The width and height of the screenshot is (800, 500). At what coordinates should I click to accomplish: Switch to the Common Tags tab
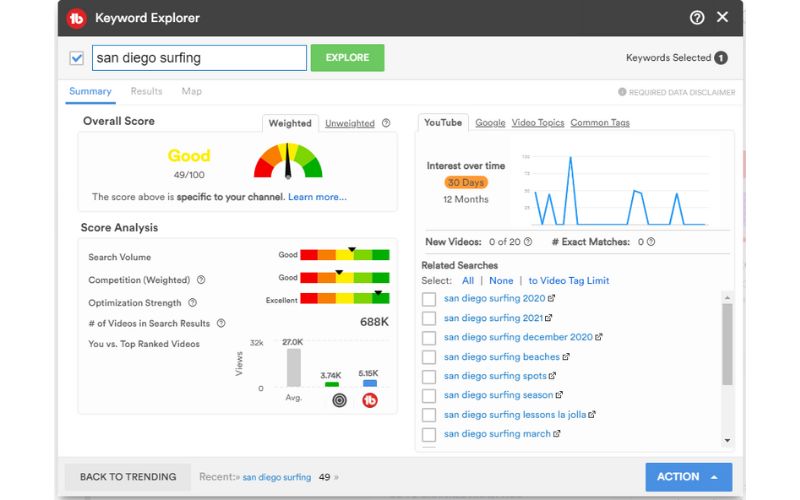click(x=600, y=122)
